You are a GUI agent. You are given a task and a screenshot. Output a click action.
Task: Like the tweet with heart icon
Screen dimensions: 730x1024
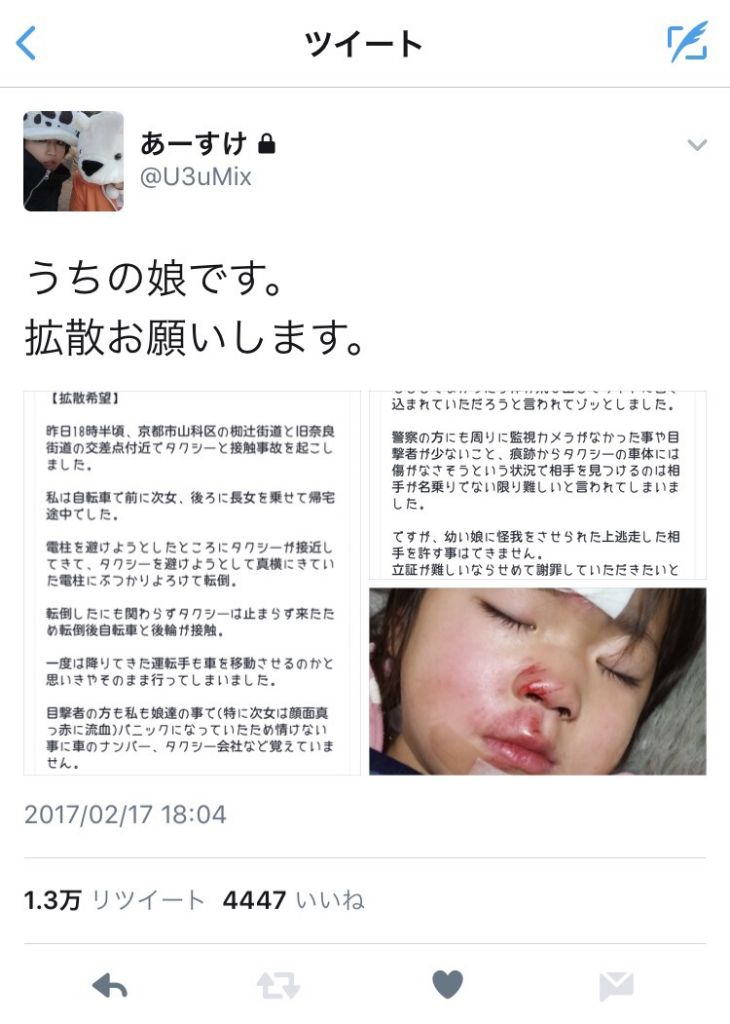point(448,984)
